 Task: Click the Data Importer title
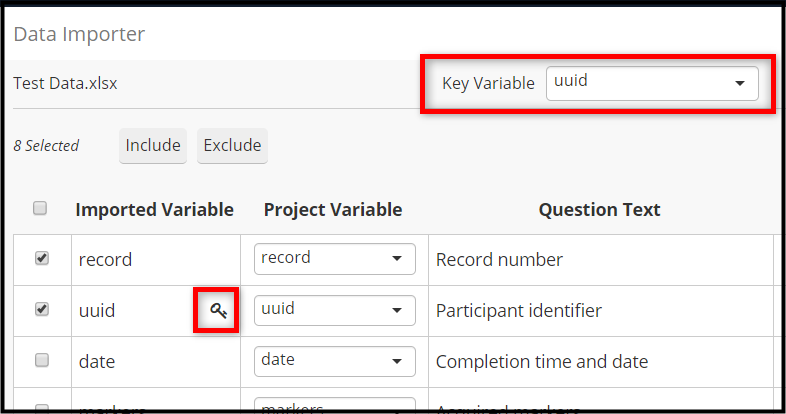[79, 34]
